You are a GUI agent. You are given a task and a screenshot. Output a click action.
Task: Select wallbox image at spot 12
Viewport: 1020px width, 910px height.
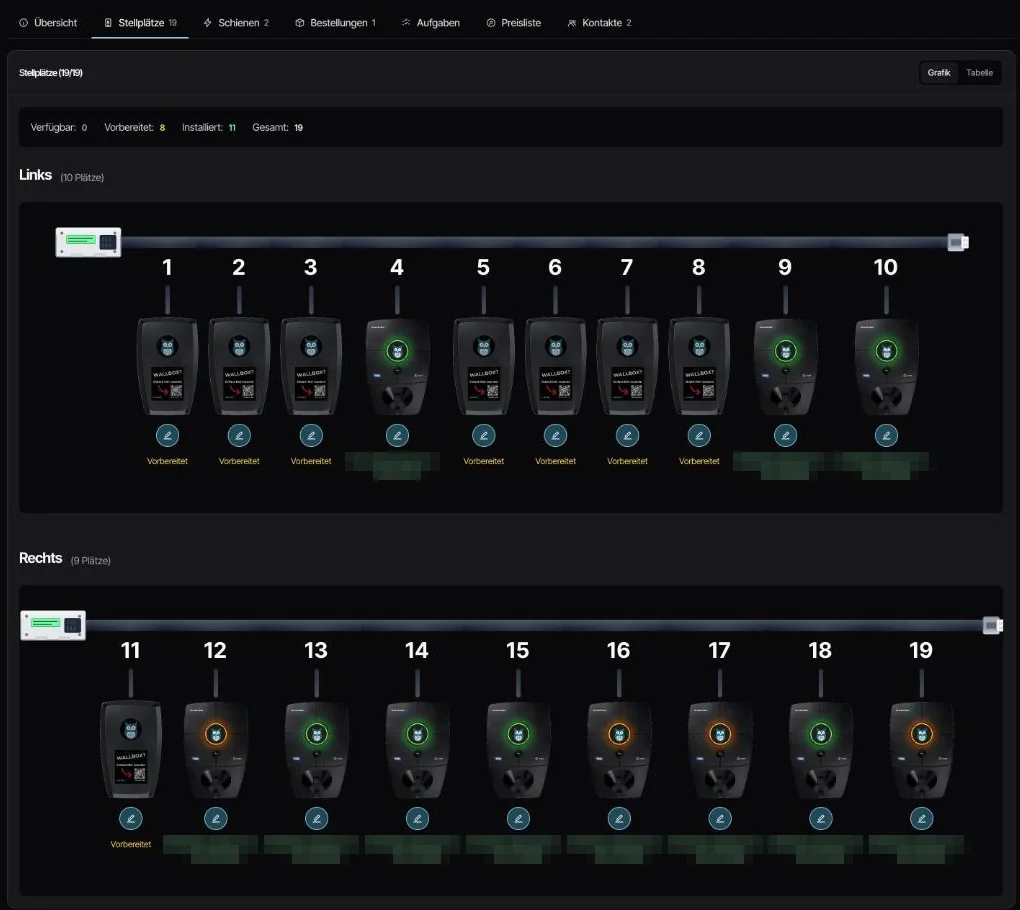215,749
